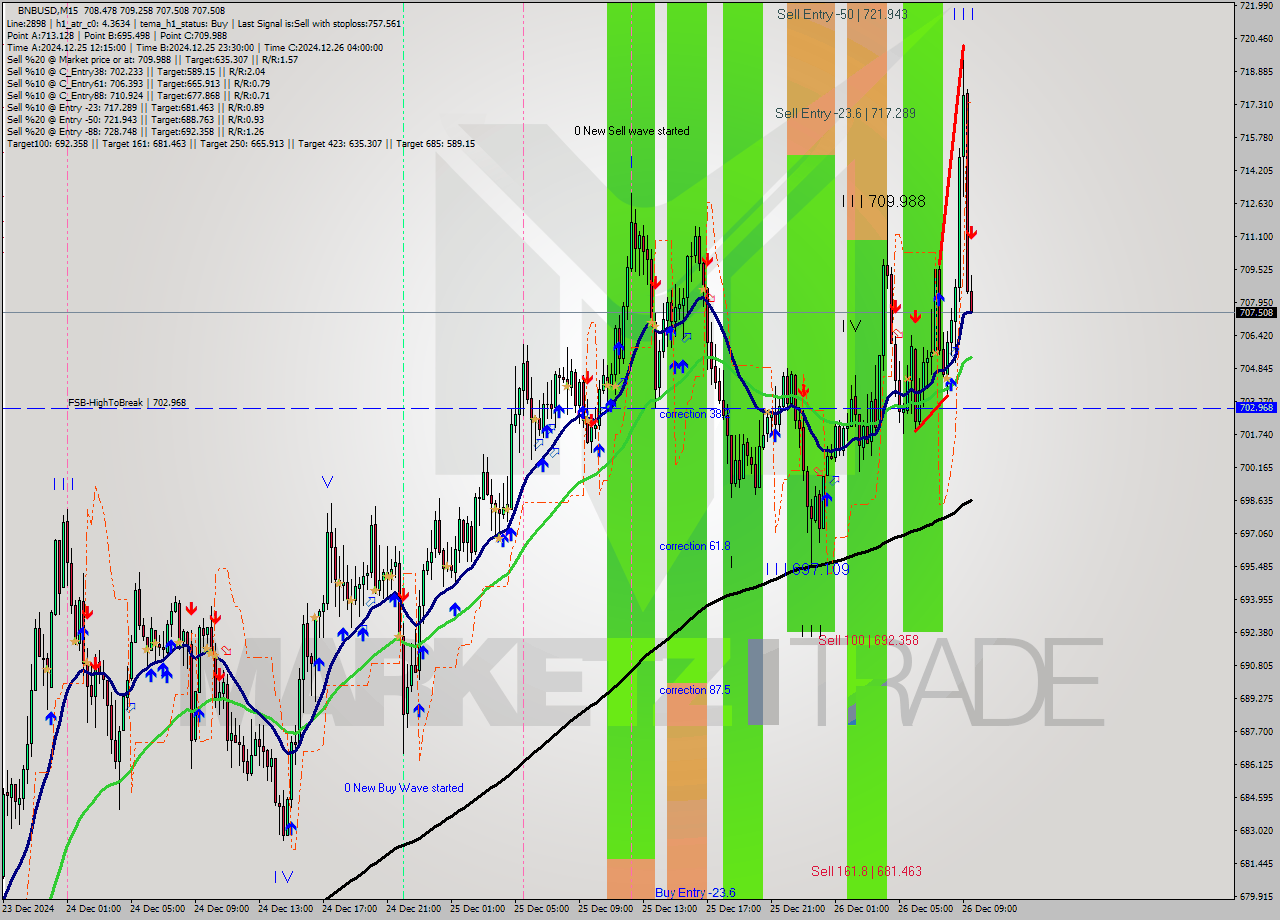Image resolution: width=1280 pixels, height=920 pixels.
Task: Select the '0 New Buy Wave started' label
Action: (404, 788)
